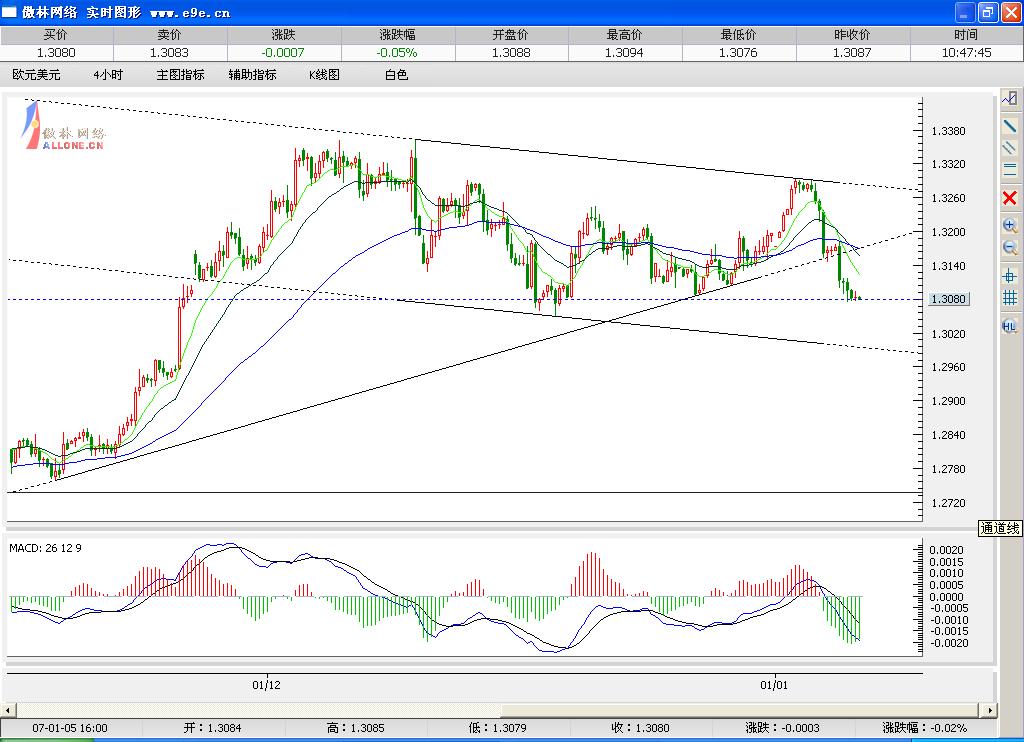Click the red X delete-lines icon
Image resolution: width=1024 pixels, height=742 pixels.
(x=1010, y=198)
